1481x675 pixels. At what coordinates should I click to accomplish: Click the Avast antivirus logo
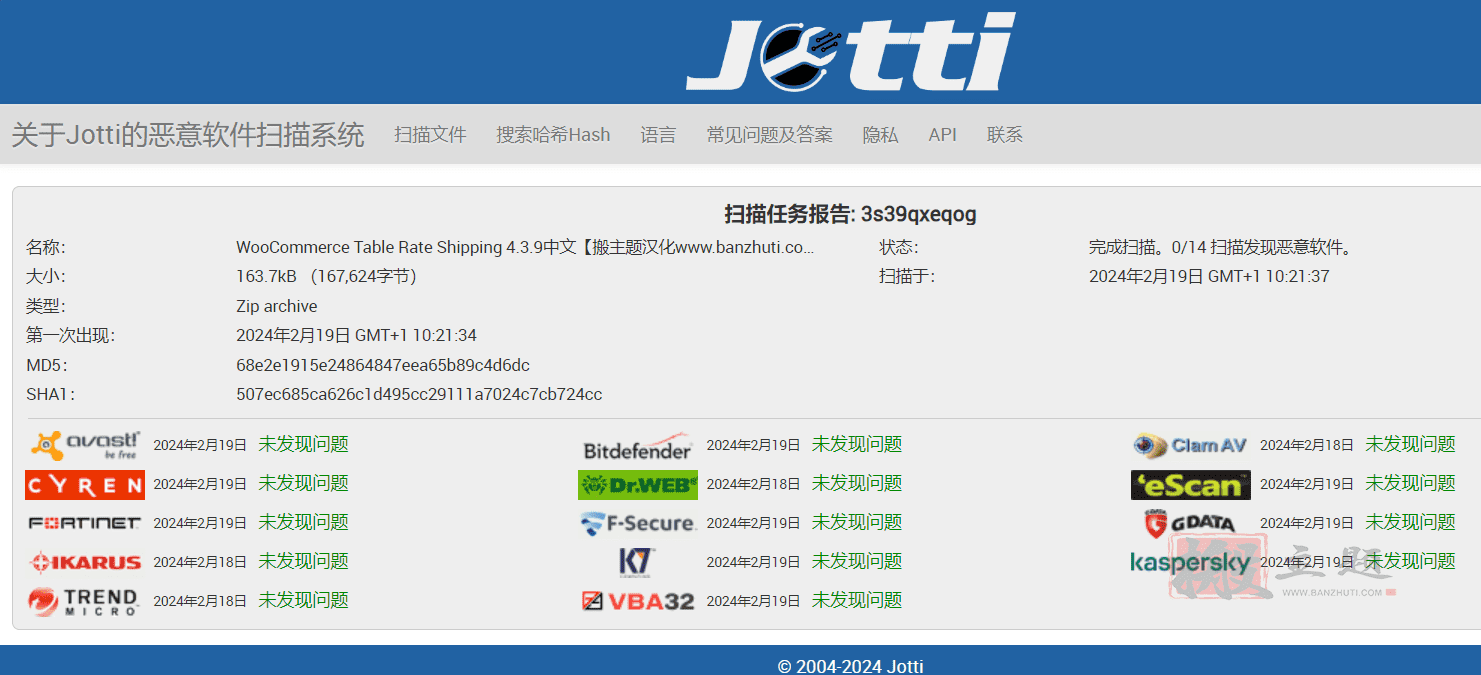click(87, 445)
